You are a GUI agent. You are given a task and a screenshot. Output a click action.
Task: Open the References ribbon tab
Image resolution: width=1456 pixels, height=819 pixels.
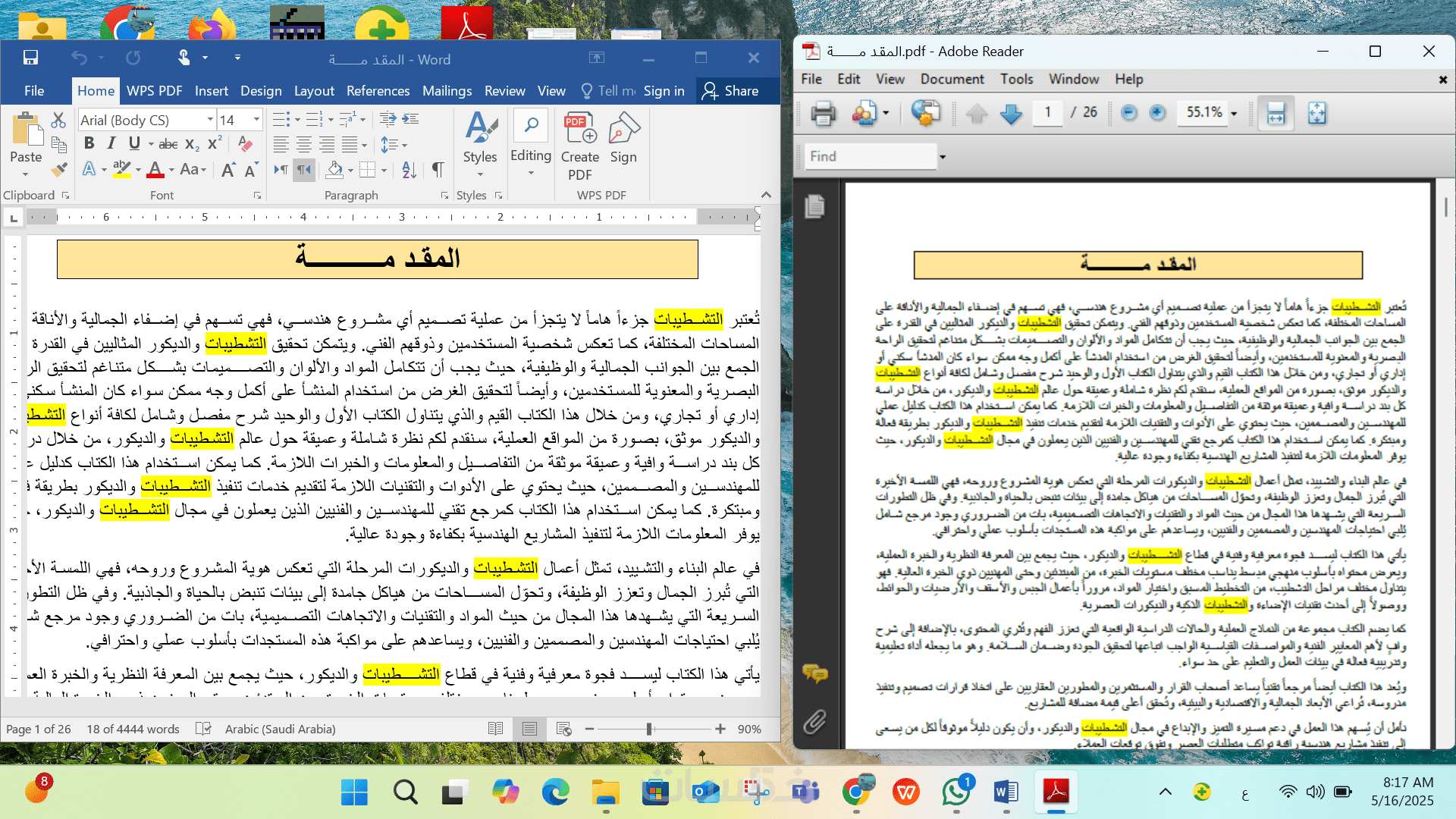click(x=378, y=91)
